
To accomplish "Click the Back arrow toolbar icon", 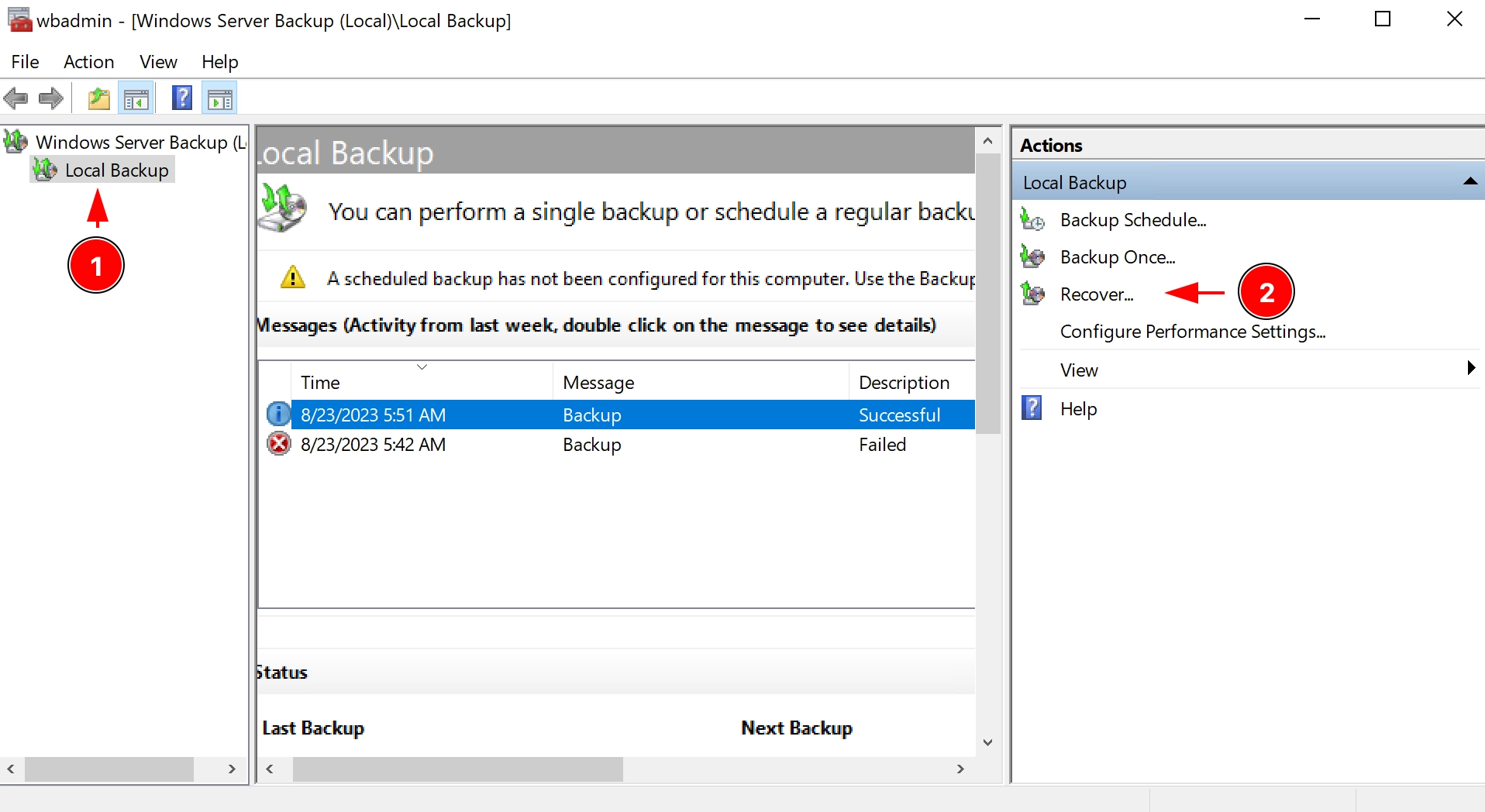I will click(16, 98).
